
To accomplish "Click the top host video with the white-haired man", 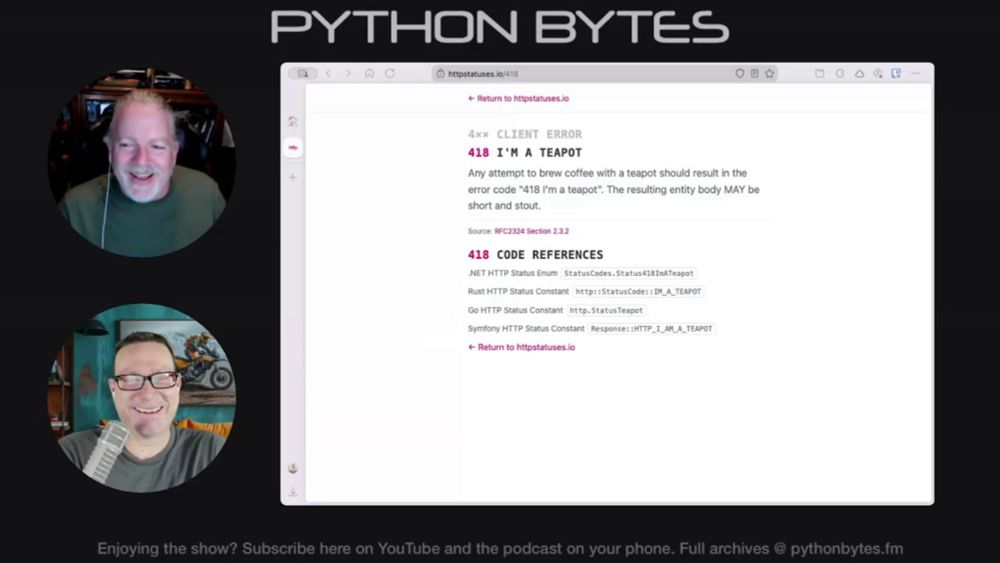I will (142, 163).
